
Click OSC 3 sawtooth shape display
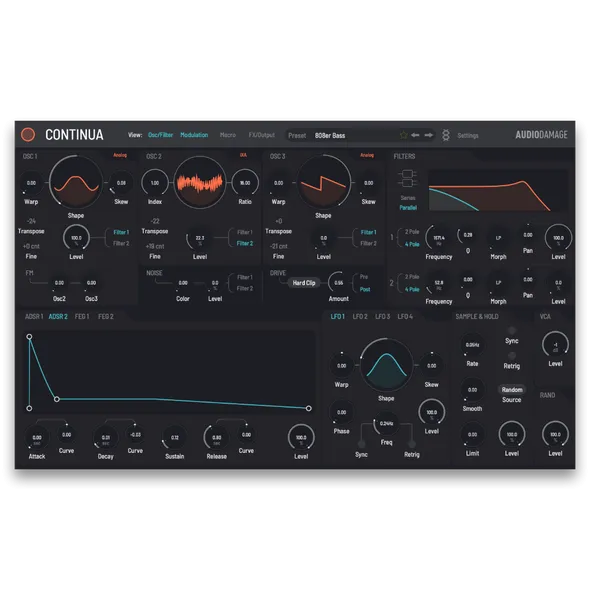click(323, 182)
